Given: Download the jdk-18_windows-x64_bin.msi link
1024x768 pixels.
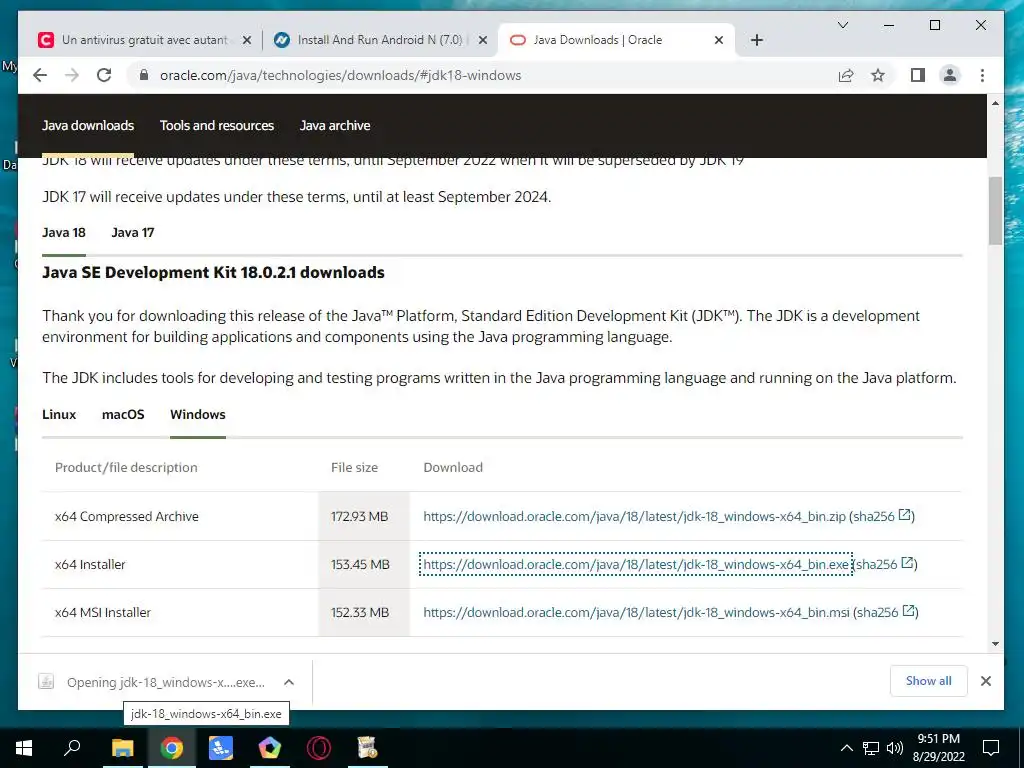Looking at the screenshot, I should coord(636,613).
